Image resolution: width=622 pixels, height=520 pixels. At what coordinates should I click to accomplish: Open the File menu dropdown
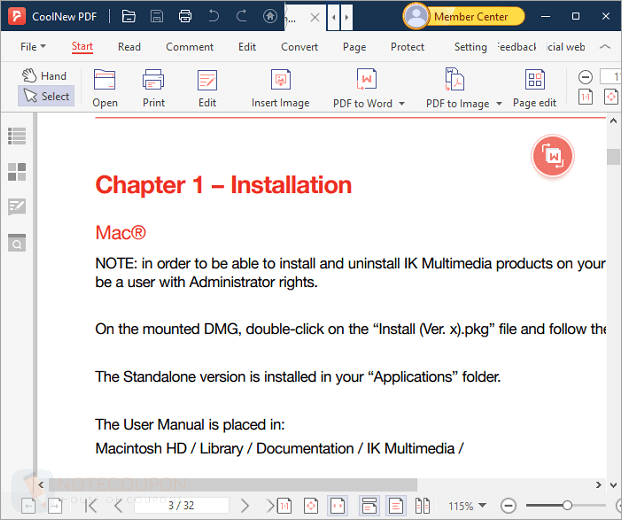pos(33,47)
